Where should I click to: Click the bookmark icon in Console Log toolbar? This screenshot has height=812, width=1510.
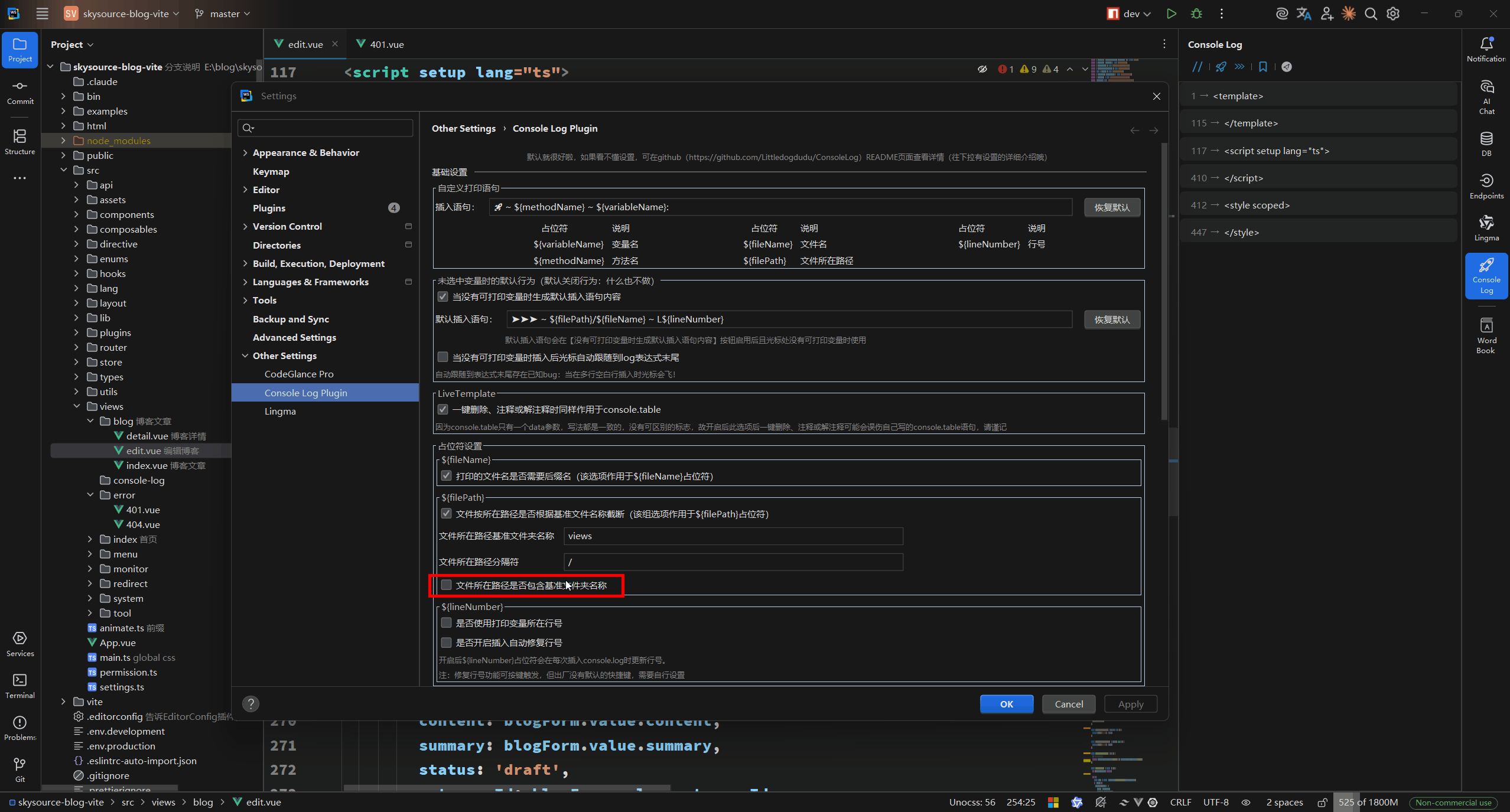coord(1262,67)
